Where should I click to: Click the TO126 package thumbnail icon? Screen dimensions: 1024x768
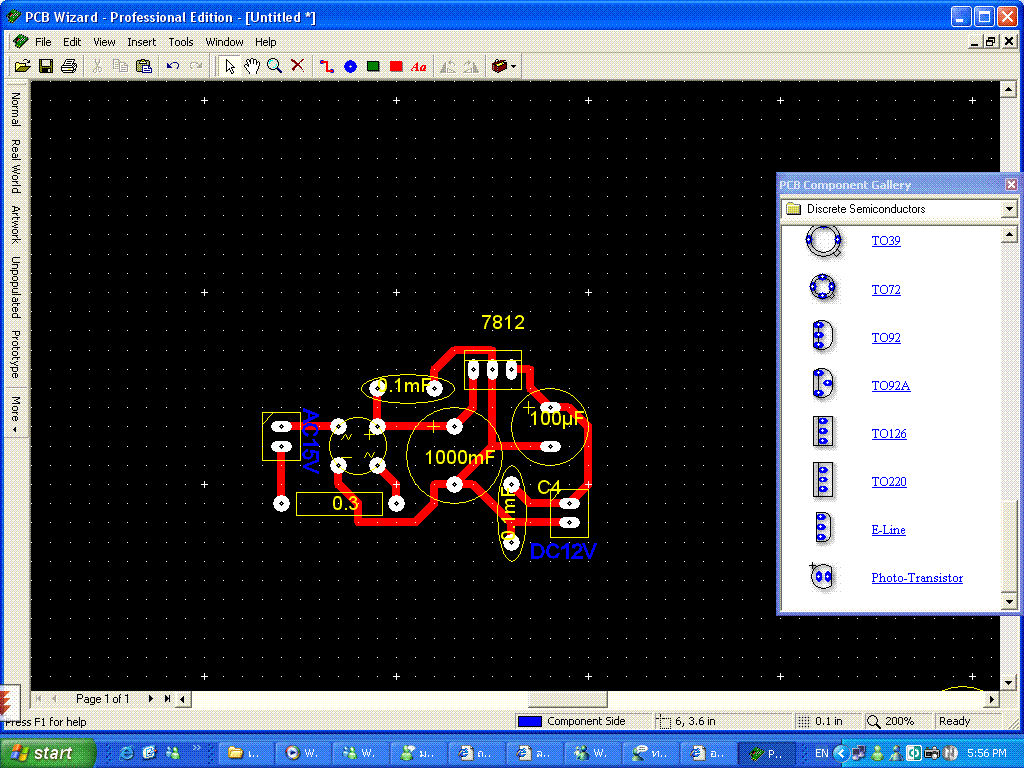823,432
